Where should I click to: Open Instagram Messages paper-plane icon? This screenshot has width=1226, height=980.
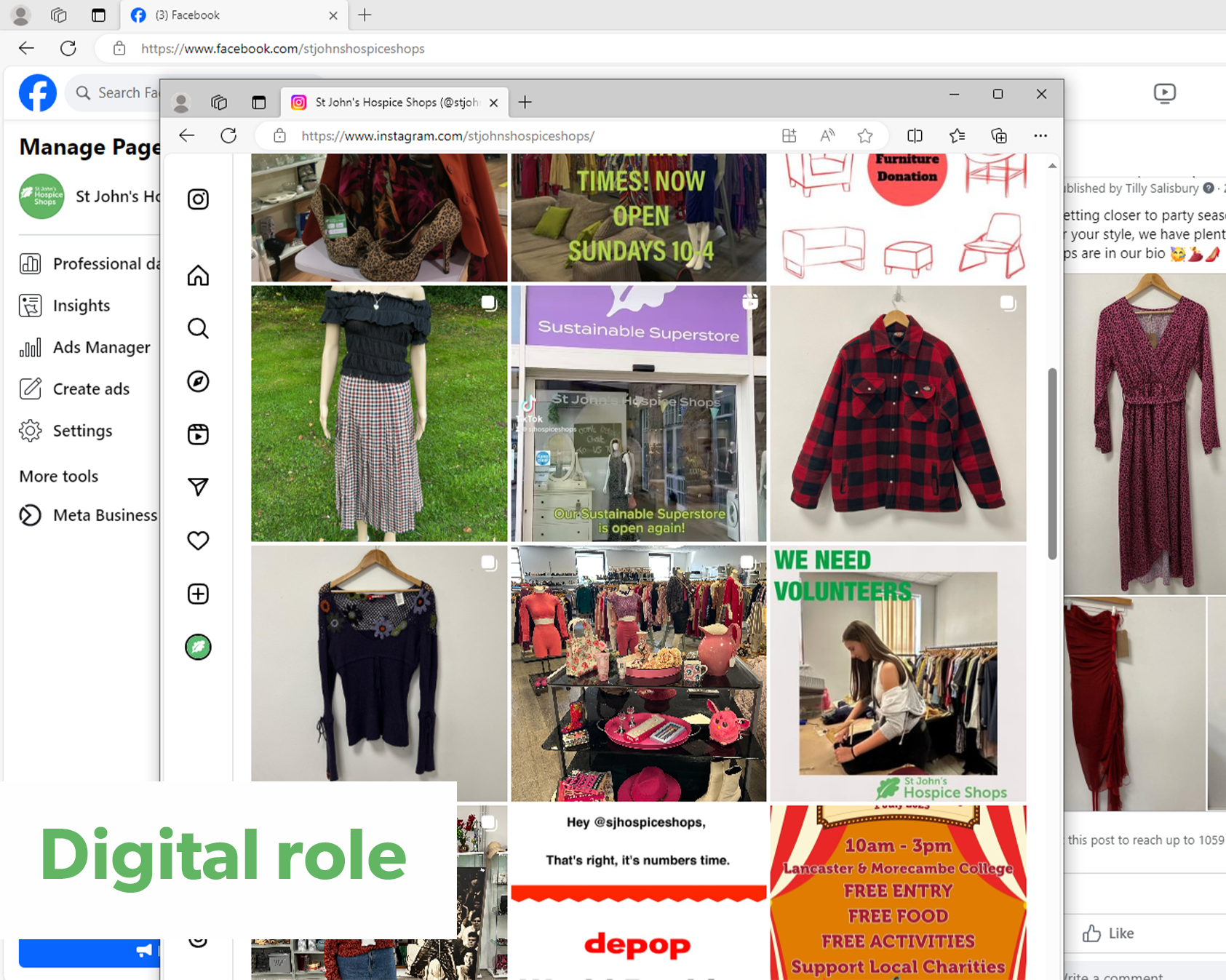point(198,487)
